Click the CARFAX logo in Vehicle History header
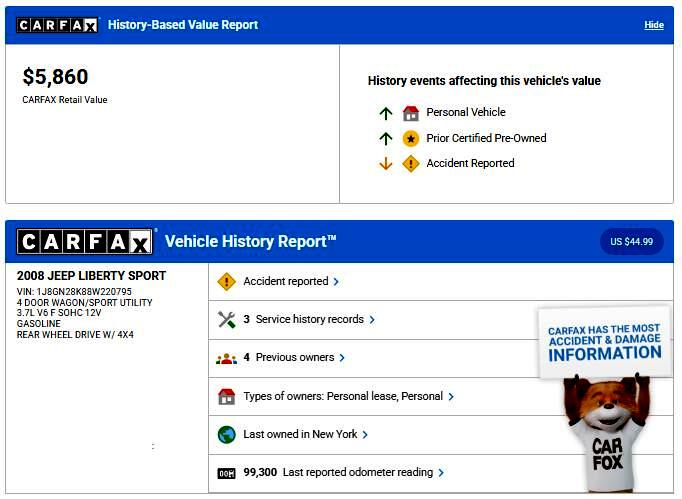 [x=85, y=242]
